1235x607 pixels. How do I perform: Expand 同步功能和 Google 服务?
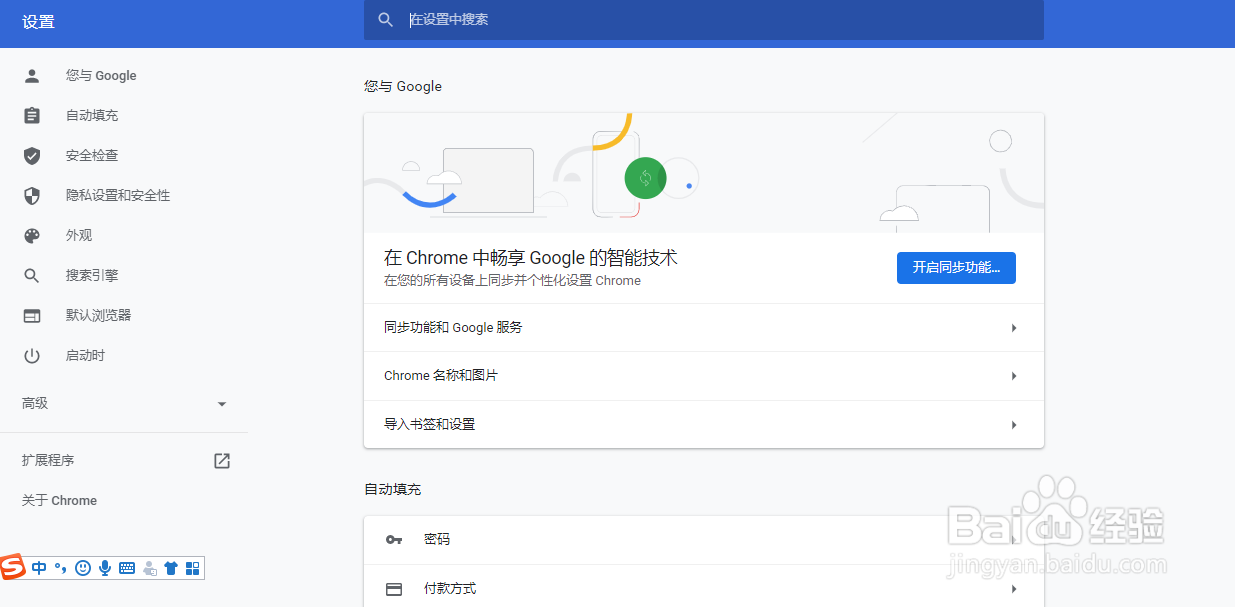pos(703,327)
